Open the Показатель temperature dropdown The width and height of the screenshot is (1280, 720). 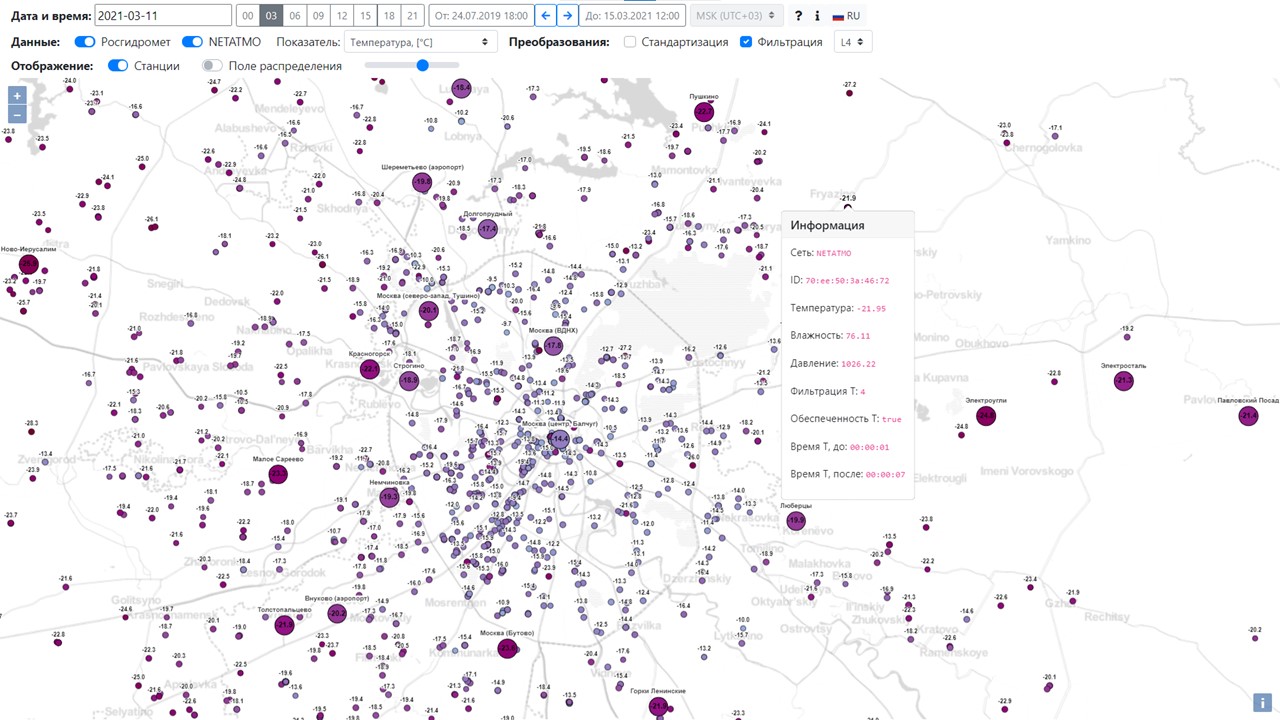[x=420, y=42]
